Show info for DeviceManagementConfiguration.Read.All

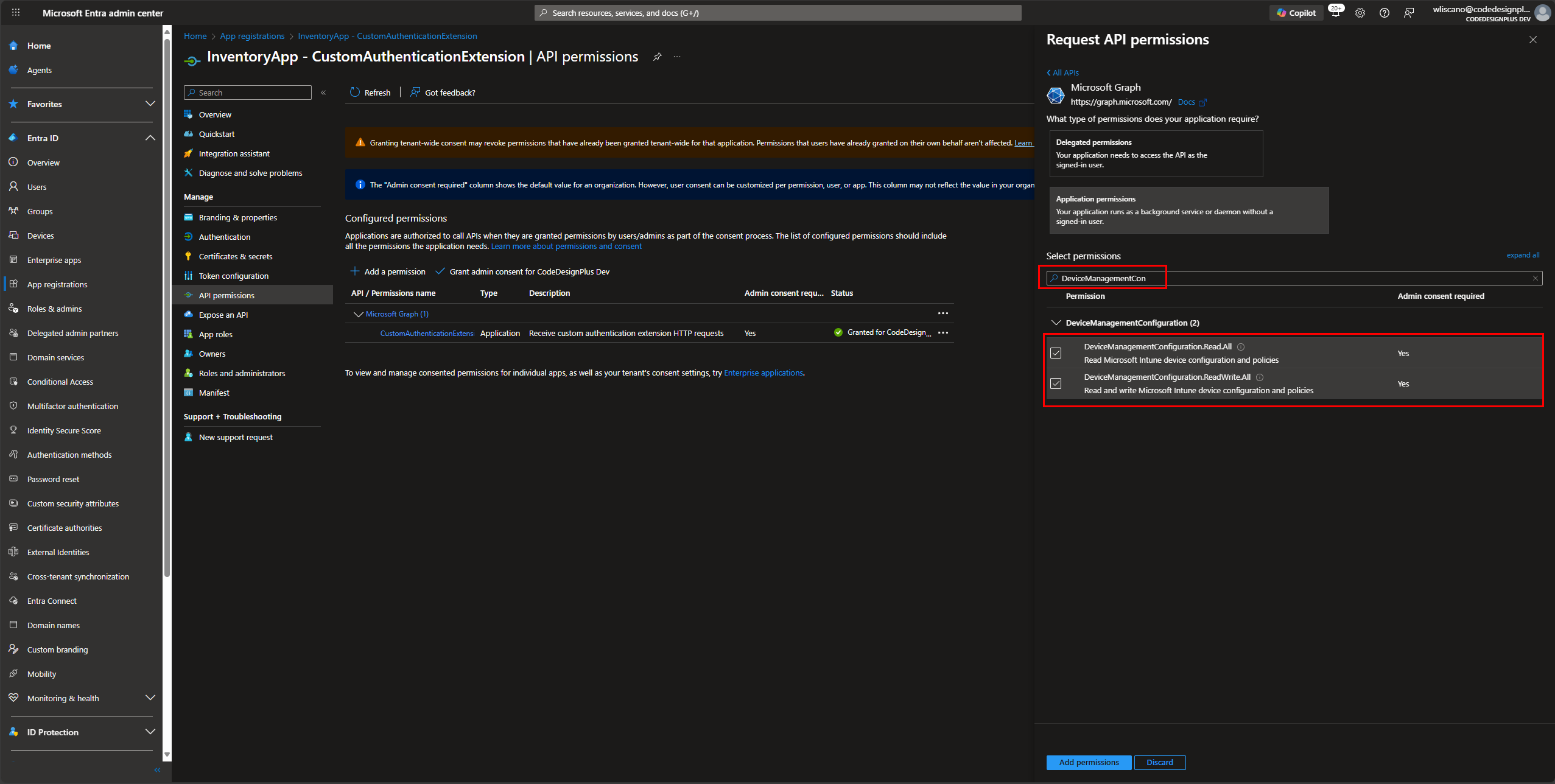(x=1240, y=346)
